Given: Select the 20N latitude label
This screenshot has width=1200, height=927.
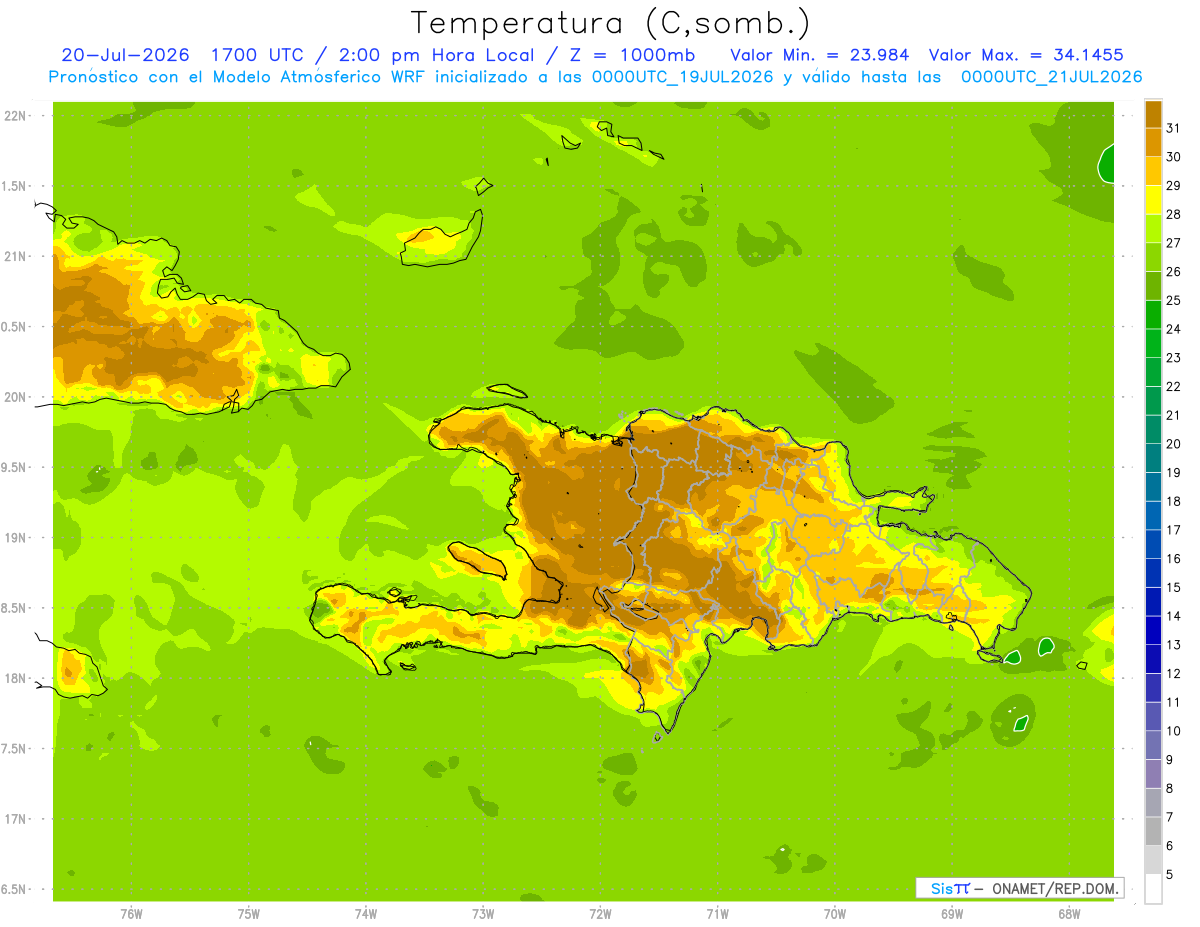Looking at the screenshot, I should 14,397.
